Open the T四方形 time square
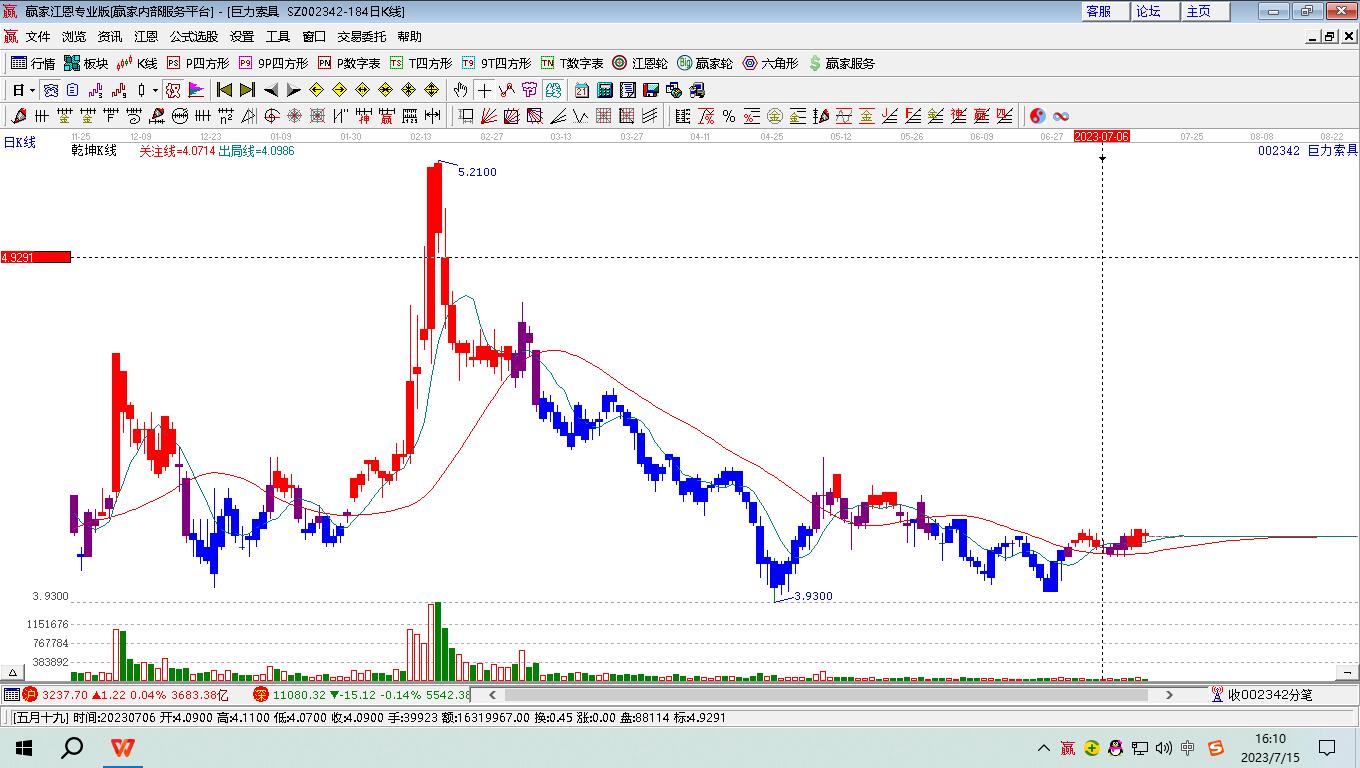 (x=420, y=63)
